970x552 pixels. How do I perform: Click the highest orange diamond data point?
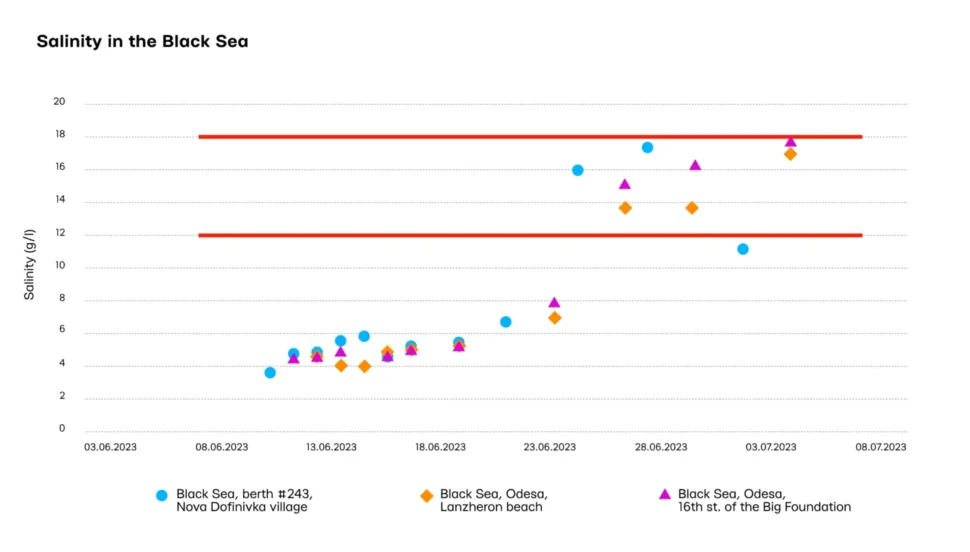pyautogui.click(x=790, y=154)
